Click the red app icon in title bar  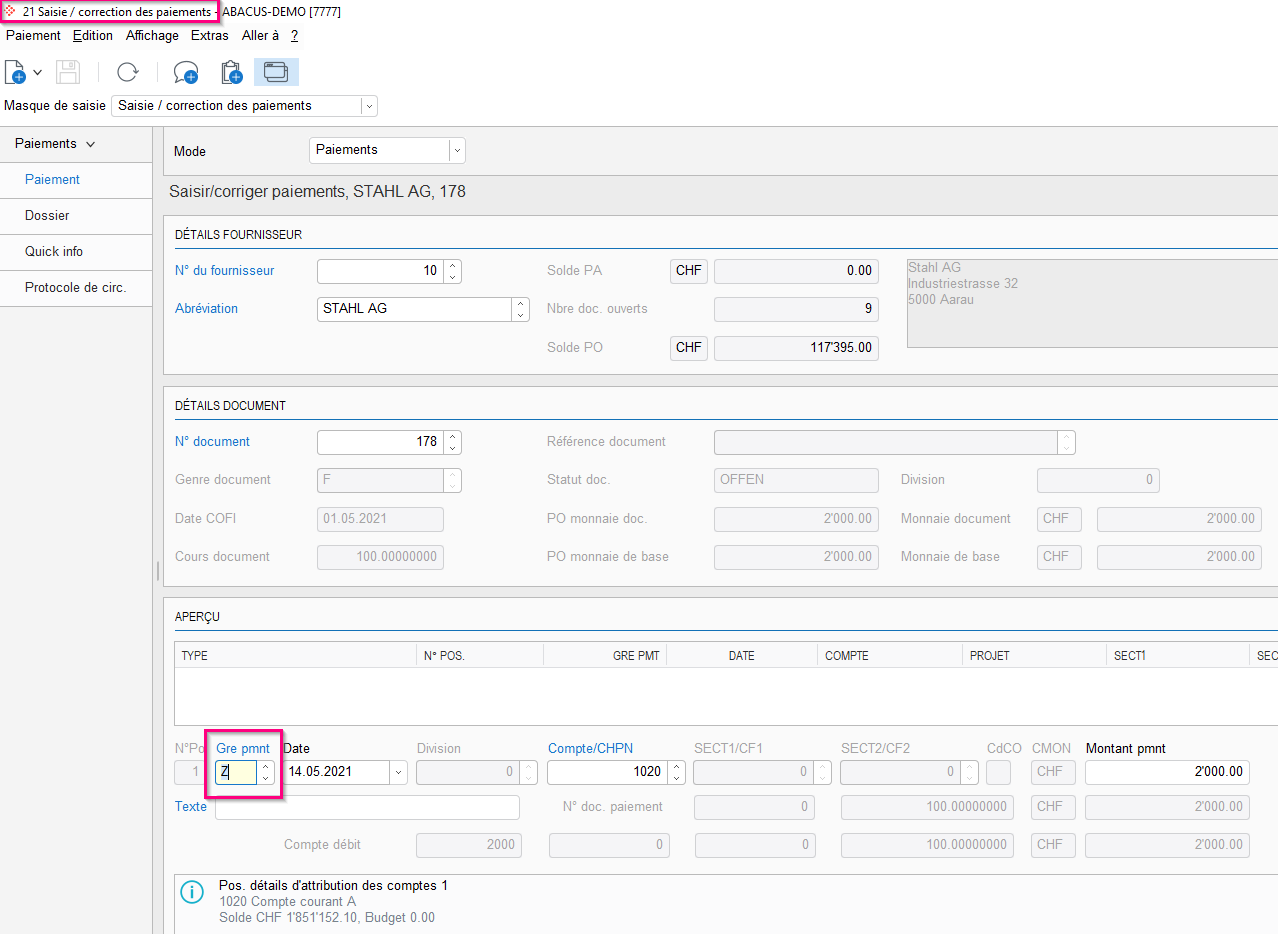pyautogui.click(x=11, y=11)
